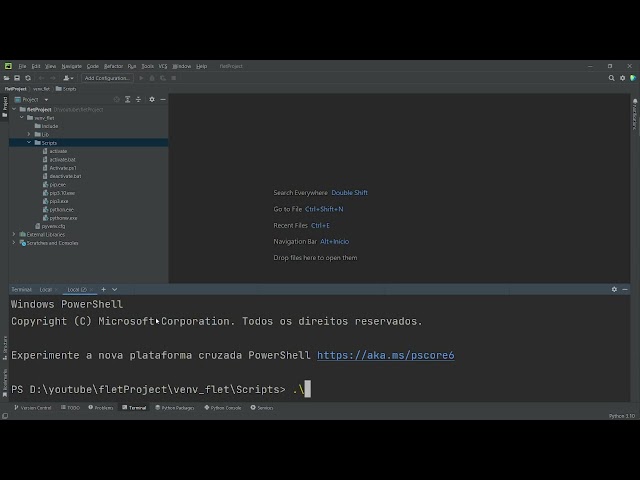Collapse the venv_flet folder

pos(22,118)
